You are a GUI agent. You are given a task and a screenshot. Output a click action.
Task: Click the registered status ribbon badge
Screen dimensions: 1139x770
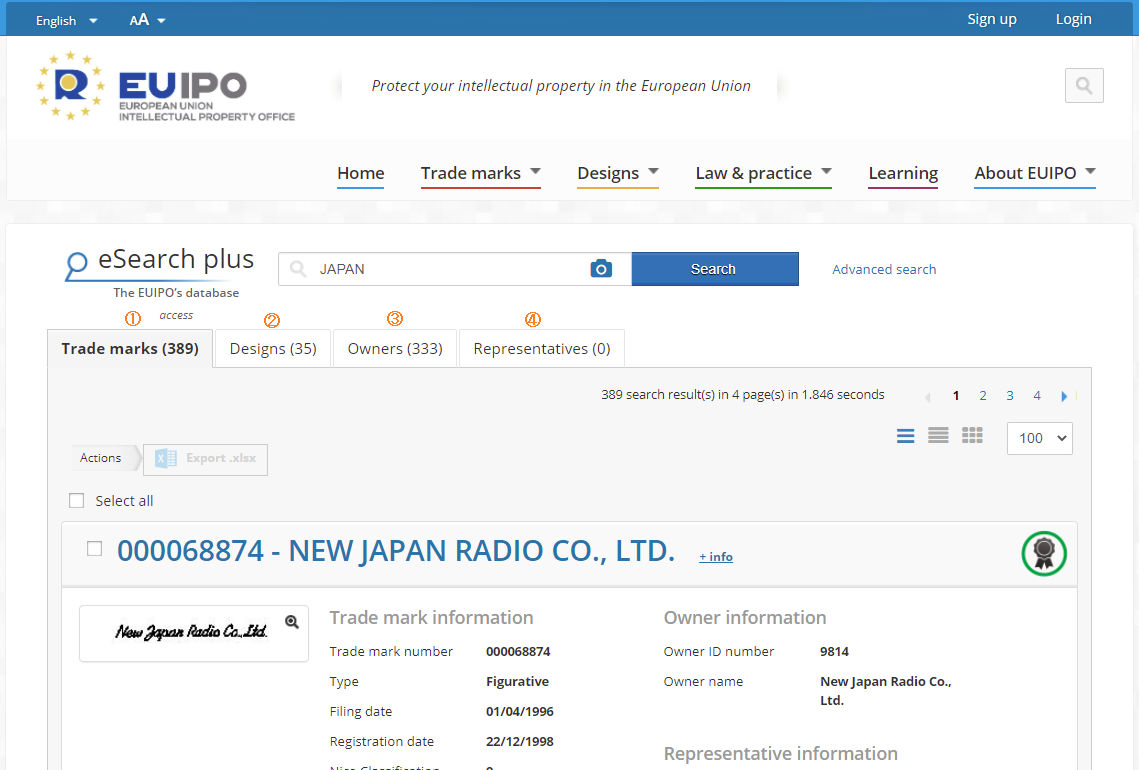pyautogui.click(x=1044, y=554)
